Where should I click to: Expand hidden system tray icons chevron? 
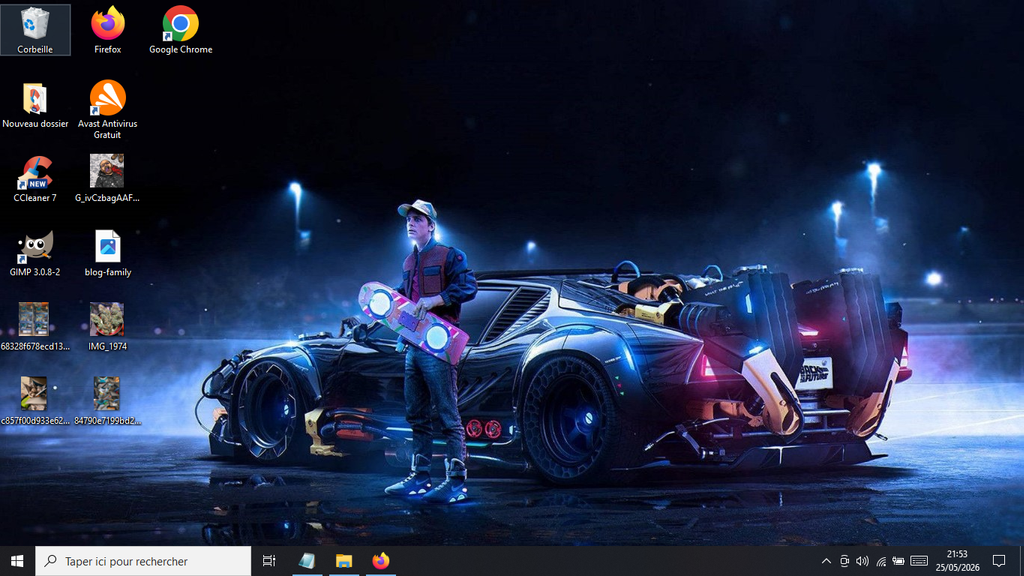point(826,561)
